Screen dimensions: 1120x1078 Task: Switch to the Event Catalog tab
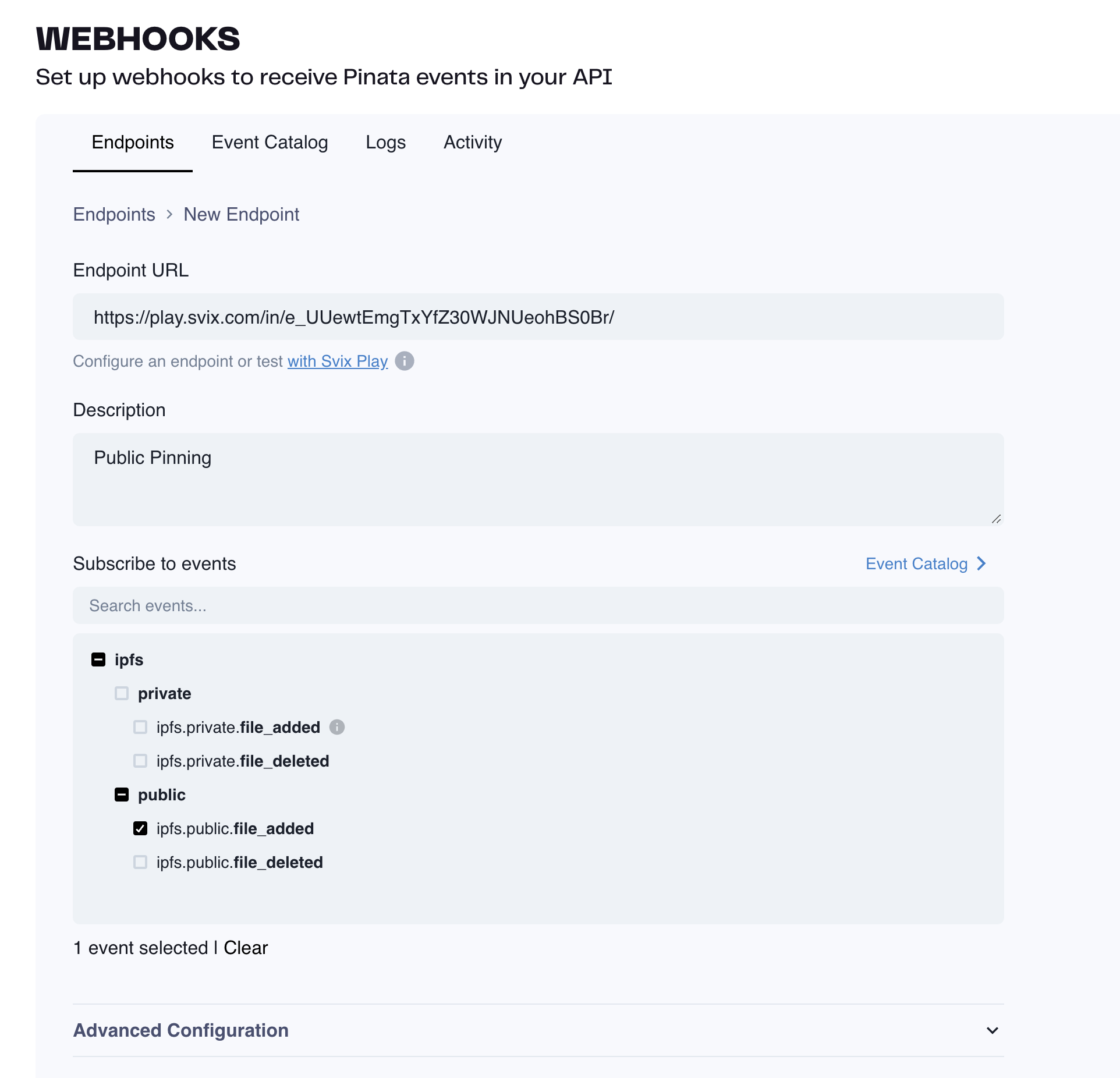(x=270, y=143)
